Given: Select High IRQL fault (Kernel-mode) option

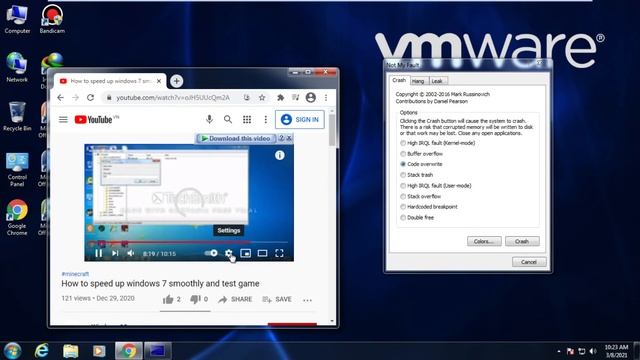Looking at the screenshot, I should (x=437, y=143).
